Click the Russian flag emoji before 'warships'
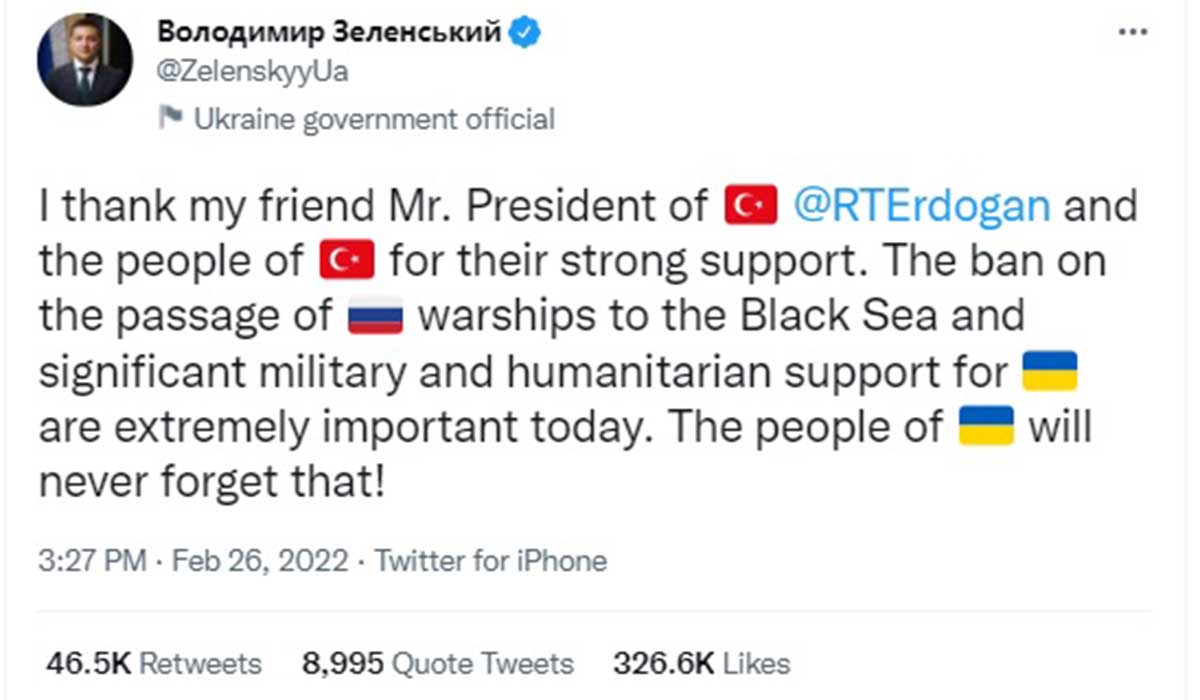 coord(374,316)
